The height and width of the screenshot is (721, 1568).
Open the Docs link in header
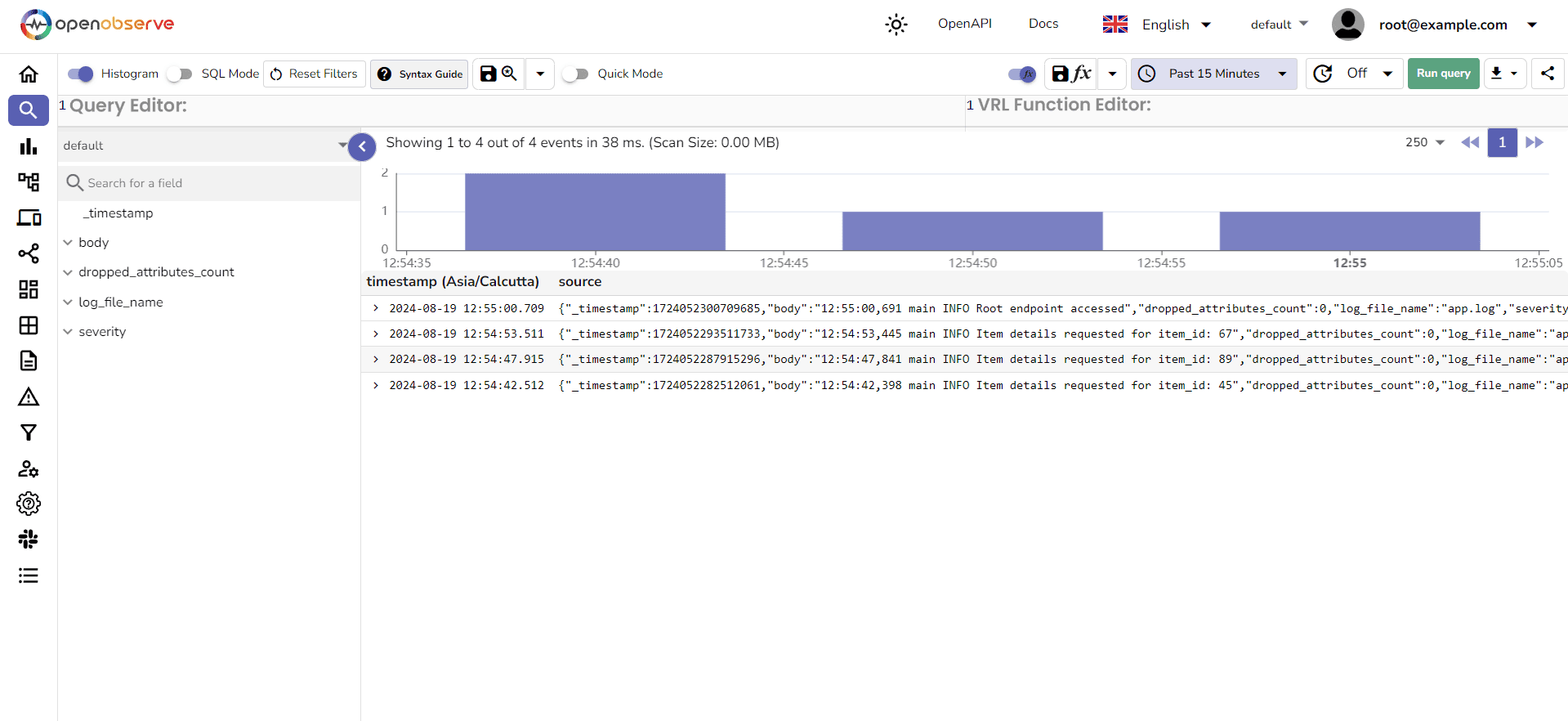[1043, 24]
